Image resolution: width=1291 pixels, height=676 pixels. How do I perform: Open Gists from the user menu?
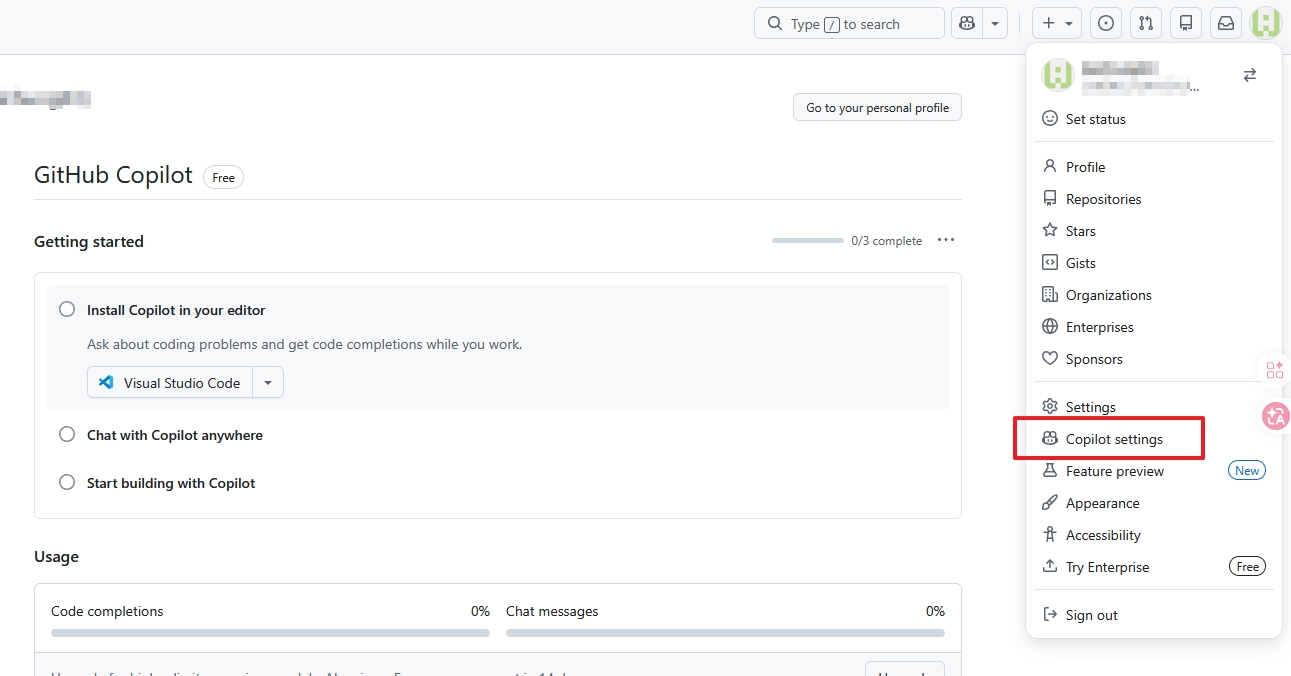tap(1154, 263)
